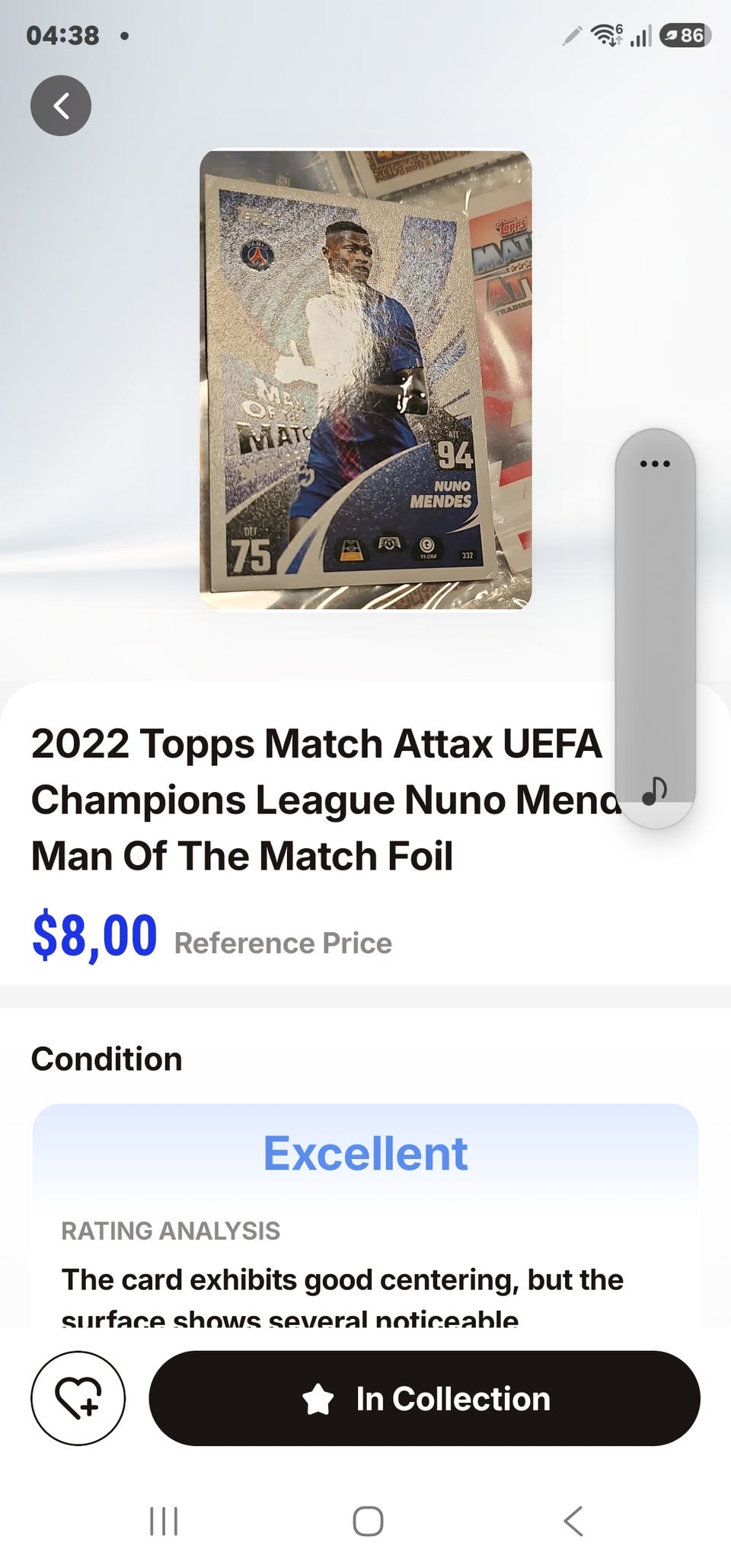731x1568 pixels.
Task: Tap Wi-Fi signal status icon
Action: [x=606, y=35]
